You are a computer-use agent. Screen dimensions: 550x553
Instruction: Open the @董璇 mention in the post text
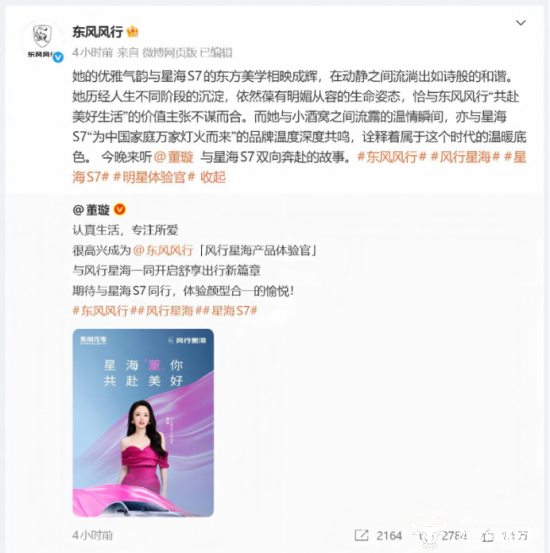click(x=174, y=157)
